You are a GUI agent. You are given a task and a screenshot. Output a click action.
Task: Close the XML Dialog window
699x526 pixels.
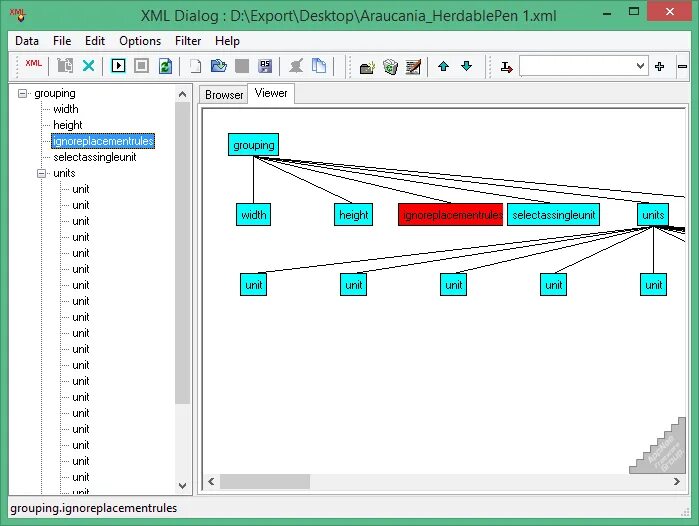(x=669, y=12)
